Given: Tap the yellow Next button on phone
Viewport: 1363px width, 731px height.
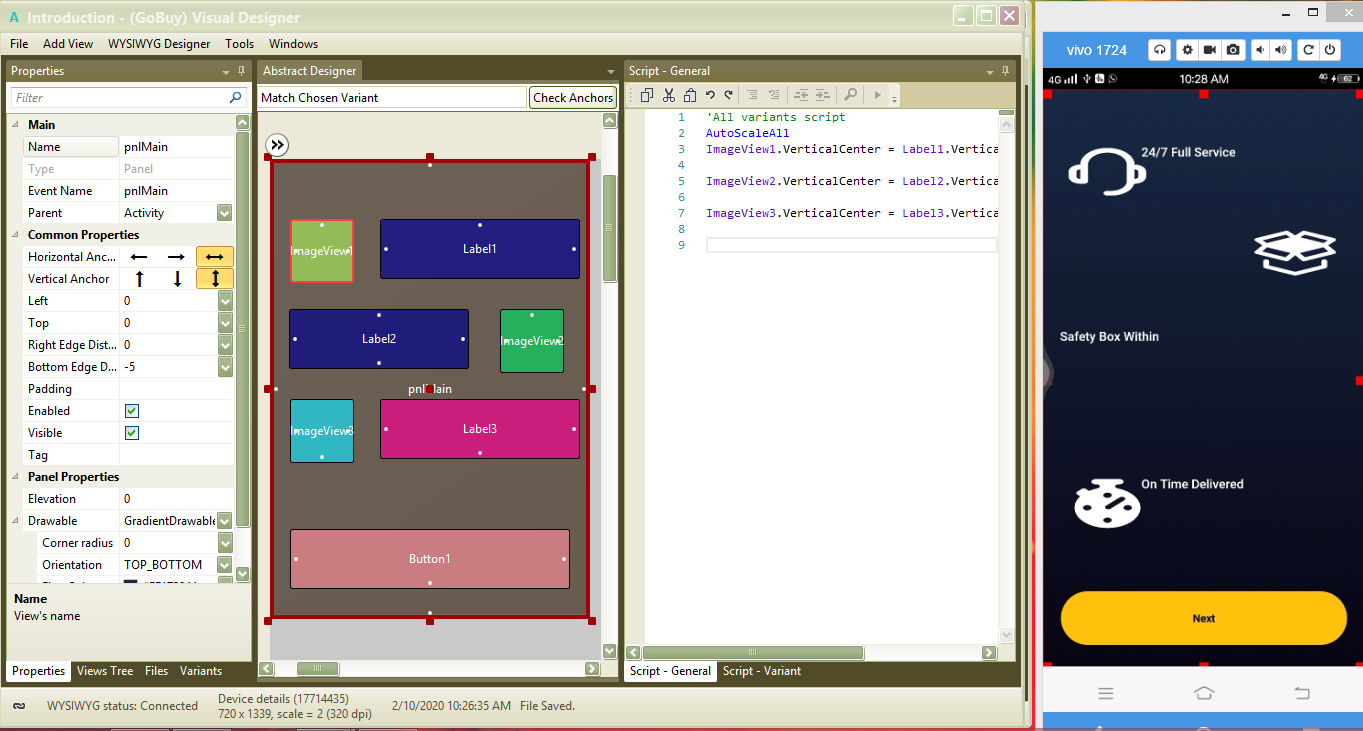Looking at the screenshot, I should (1203, 618).
